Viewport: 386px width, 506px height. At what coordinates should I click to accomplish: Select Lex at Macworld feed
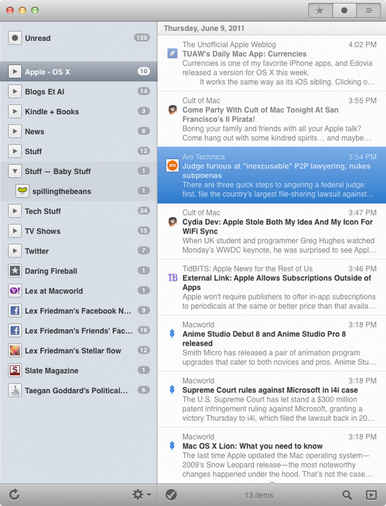pos(79,291)
